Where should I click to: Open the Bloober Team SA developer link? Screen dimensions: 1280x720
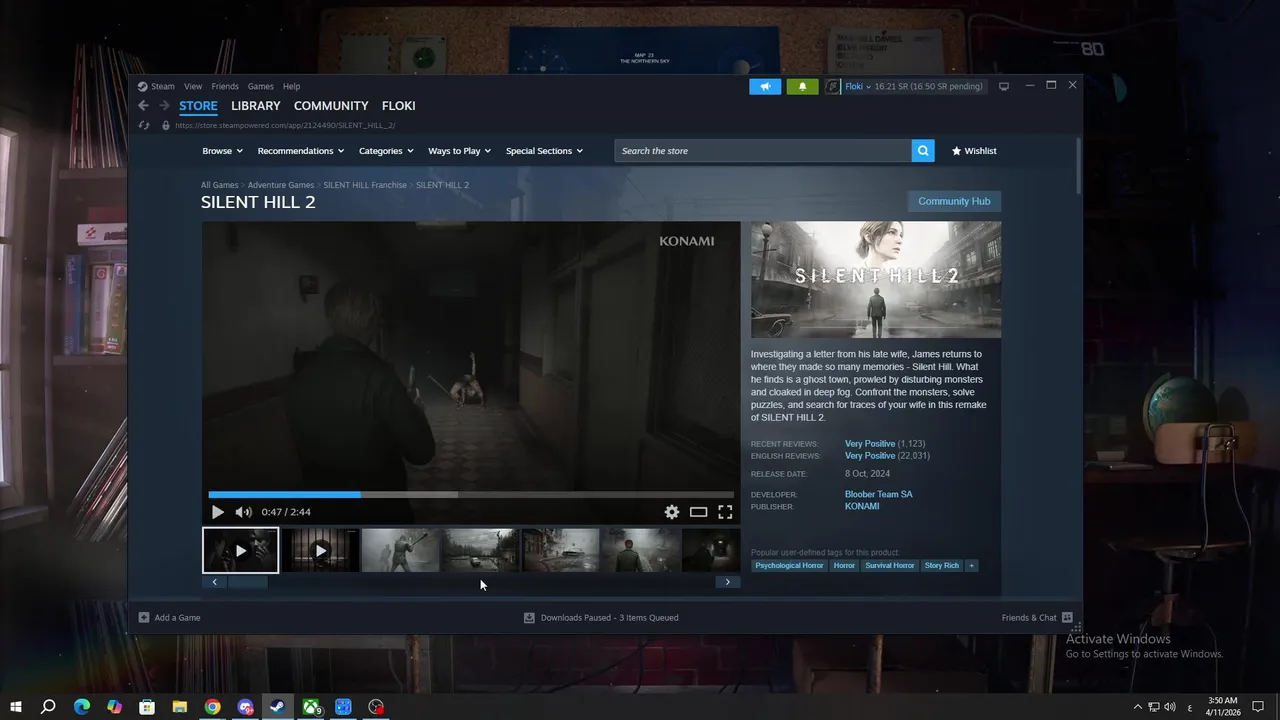tap(878, 494)
